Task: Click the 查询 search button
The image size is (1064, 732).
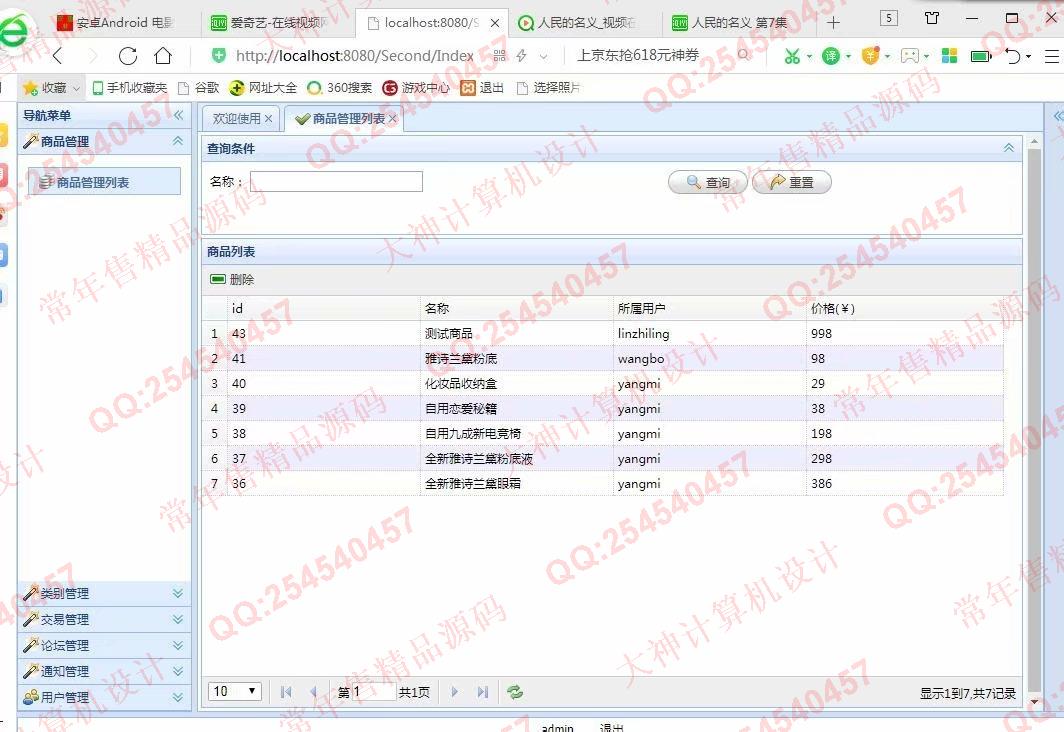Action: [x=708, y=183]
